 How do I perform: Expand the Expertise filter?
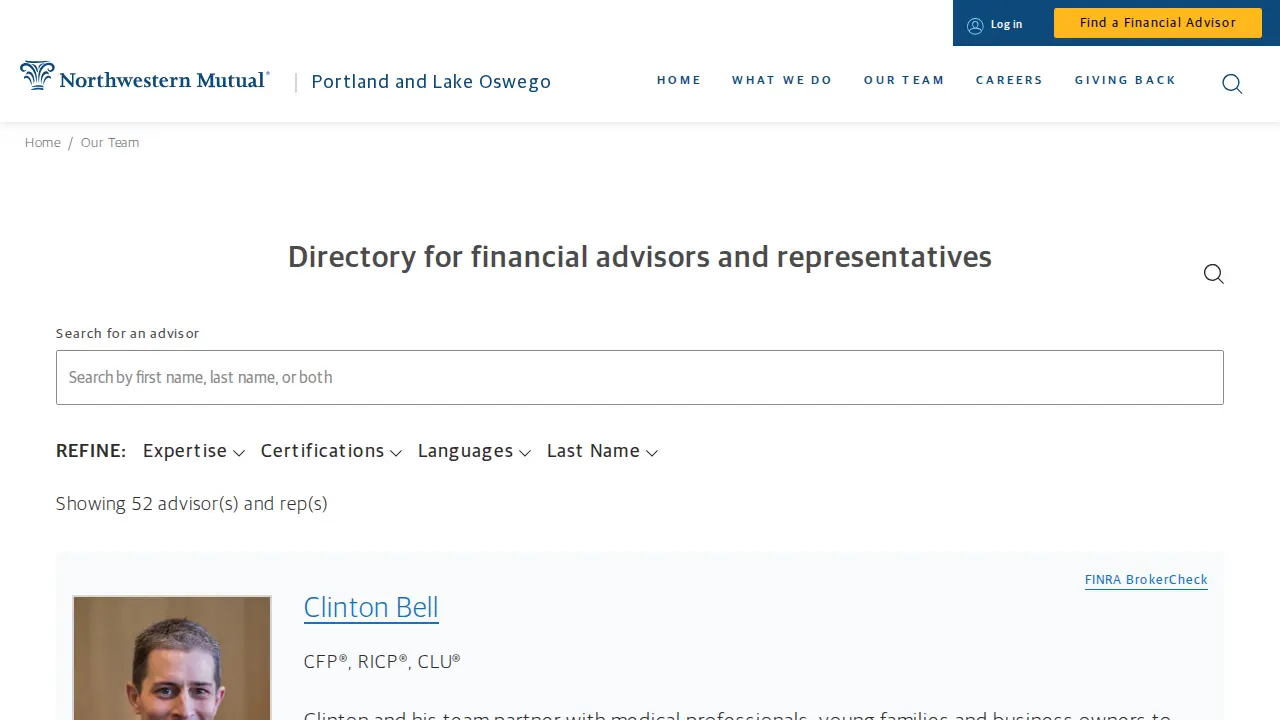coord(194,451)
